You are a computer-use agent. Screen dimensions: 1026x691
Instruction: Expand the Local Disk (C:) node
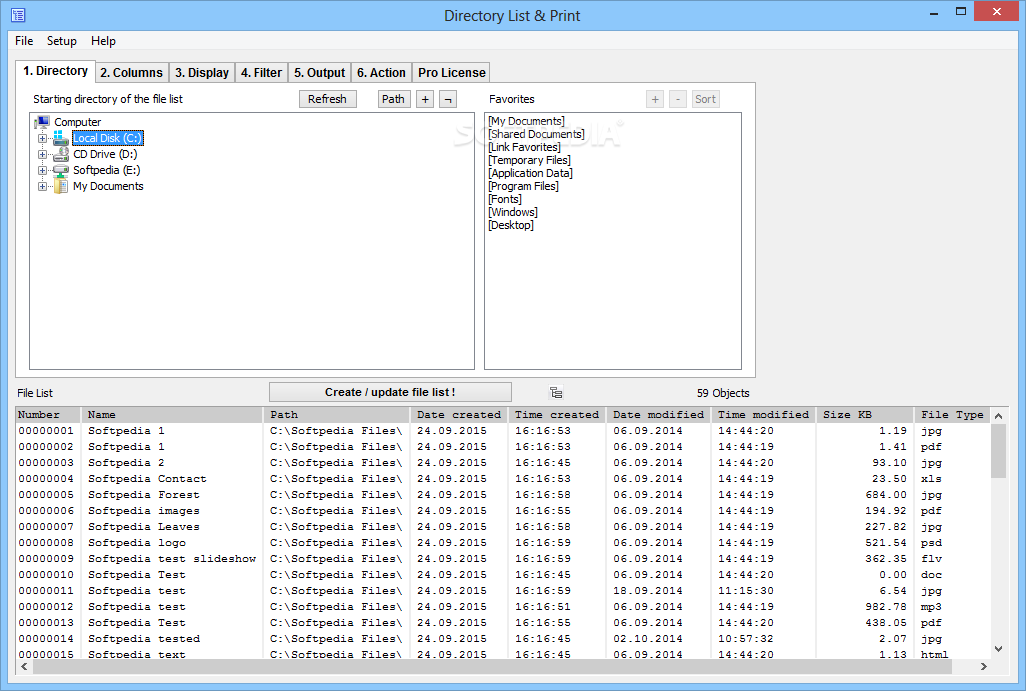[x=42, y=138]
